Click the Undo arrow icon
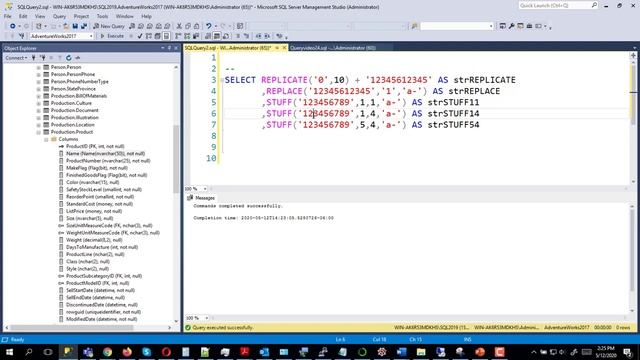The height and width of the screenshot is (360, 640). click(209, 26)
